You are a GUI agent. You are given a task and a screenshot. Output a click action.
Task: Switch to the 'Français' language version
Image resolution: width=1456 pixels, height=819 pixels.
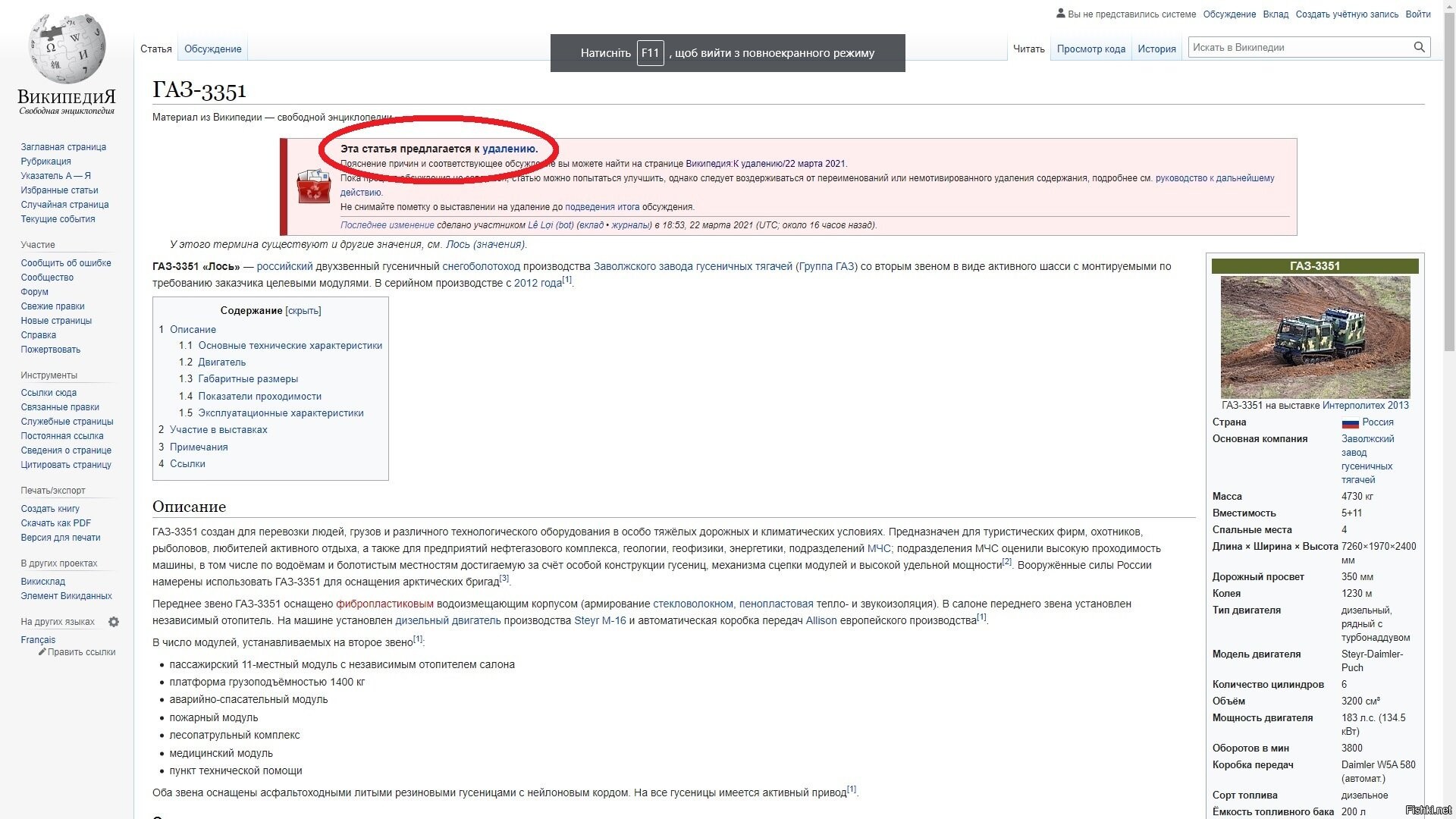38,640
